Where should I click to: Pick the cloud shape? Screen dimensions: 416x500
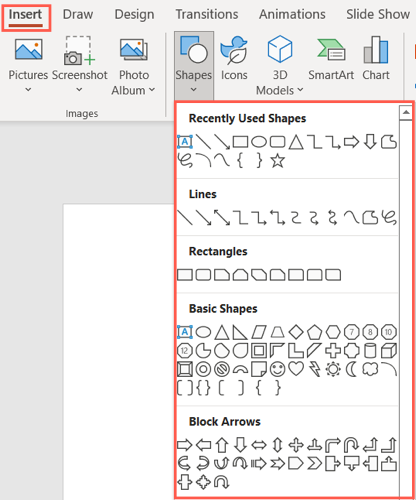370,369
